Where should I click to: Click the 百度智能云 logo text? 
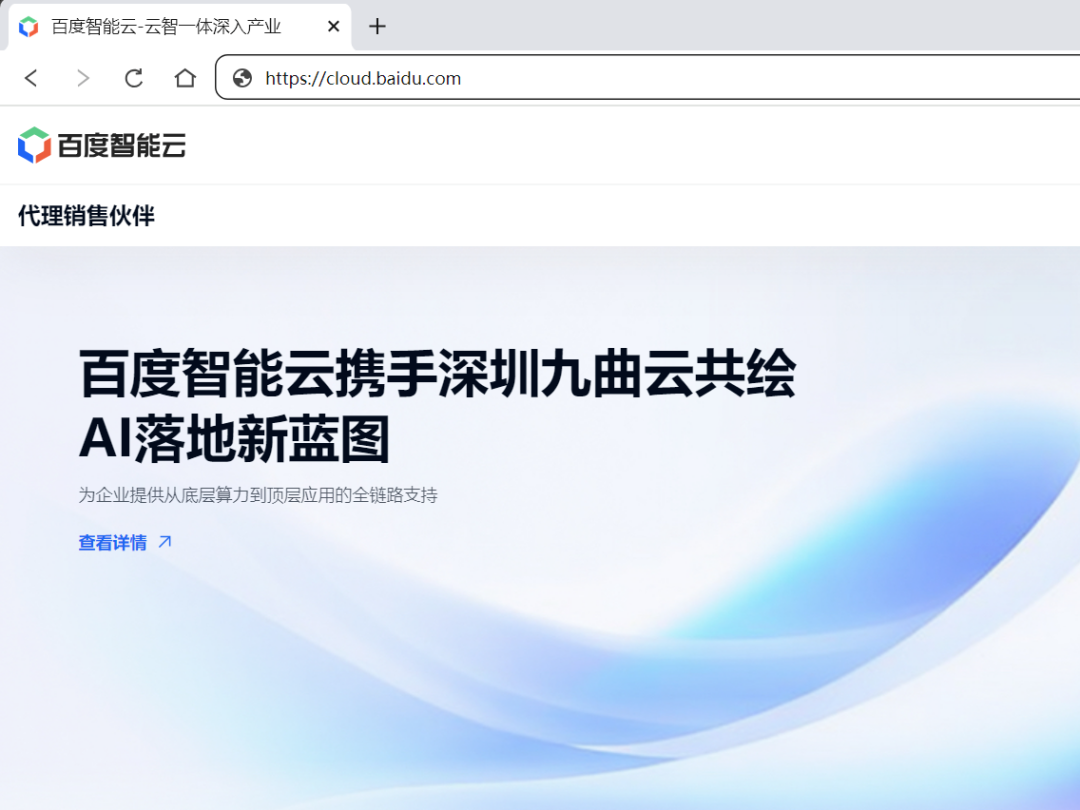[121, 146]
